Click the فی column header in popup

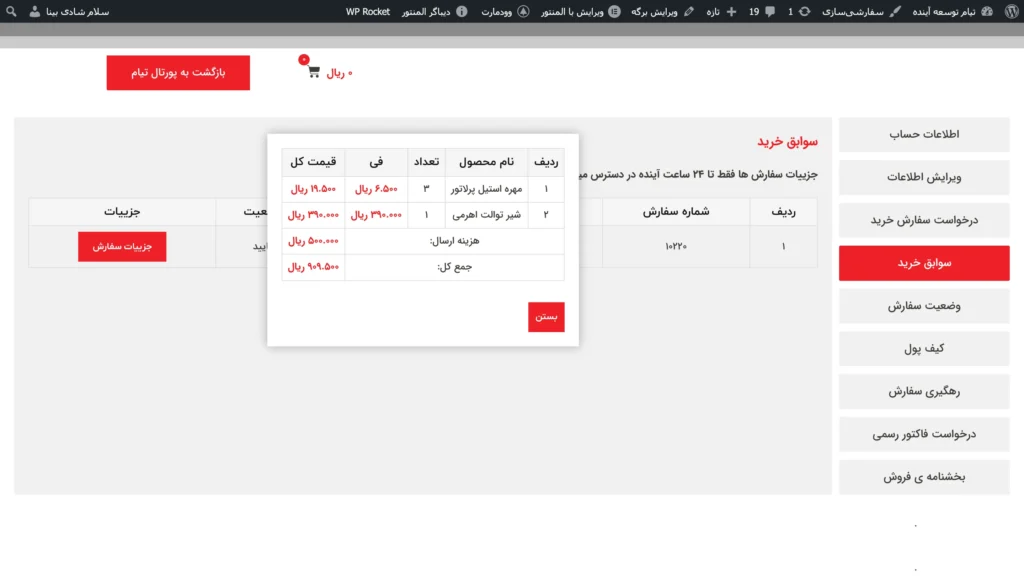coord(376,162)
